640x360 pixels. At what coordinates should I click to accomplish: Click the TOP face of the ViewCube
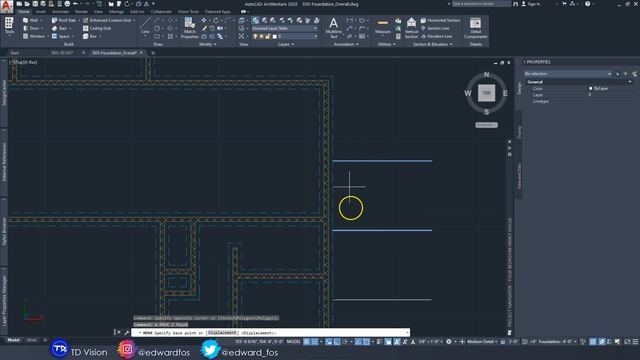(x=487, y=93)
